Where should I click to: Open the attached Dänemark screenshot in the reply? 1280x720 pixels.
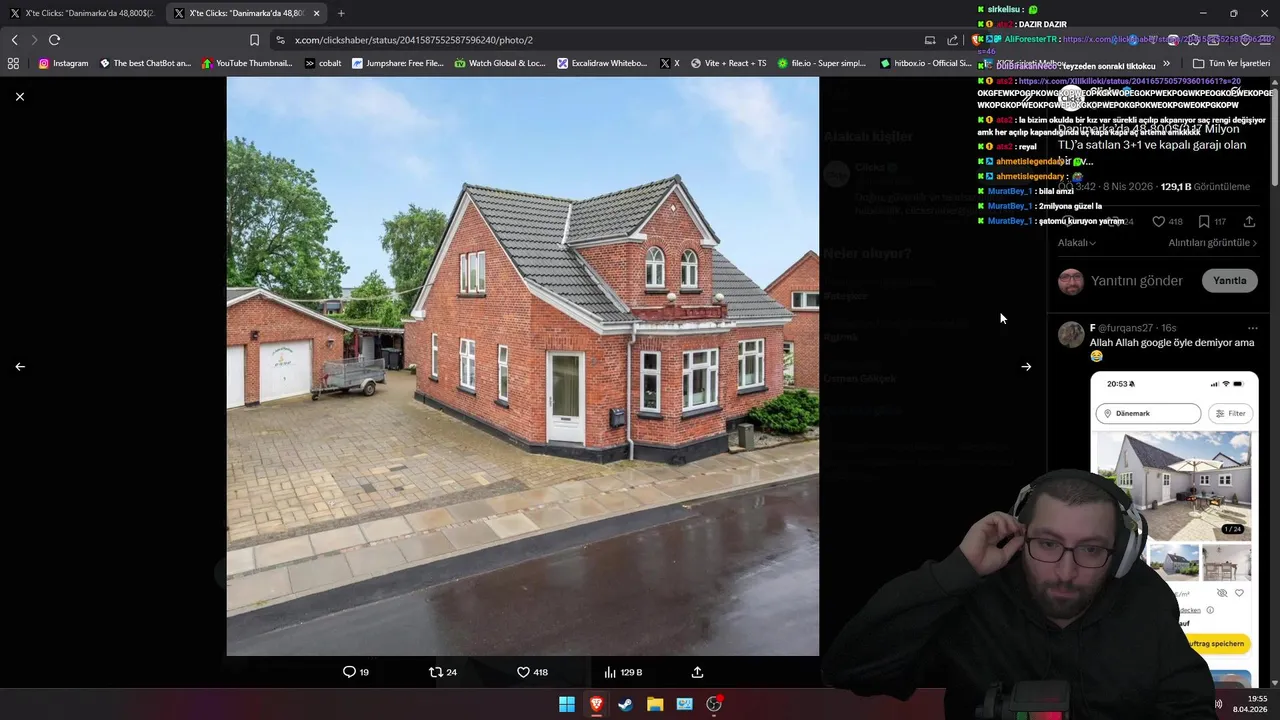click(x=1174, y=530)
